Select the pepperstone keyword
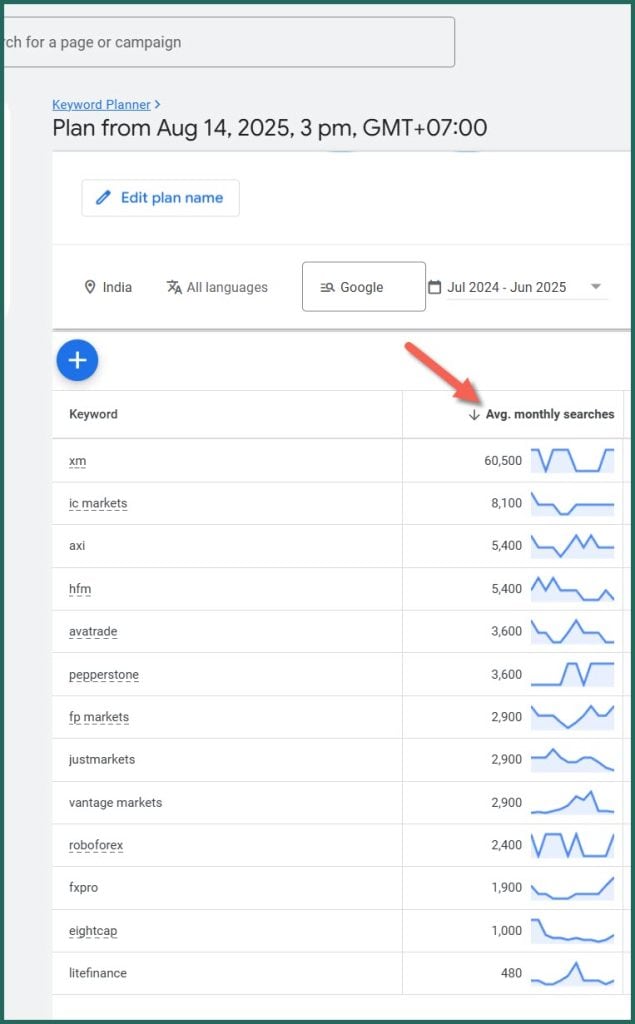The image size is (635, 1024). [104, 675]
